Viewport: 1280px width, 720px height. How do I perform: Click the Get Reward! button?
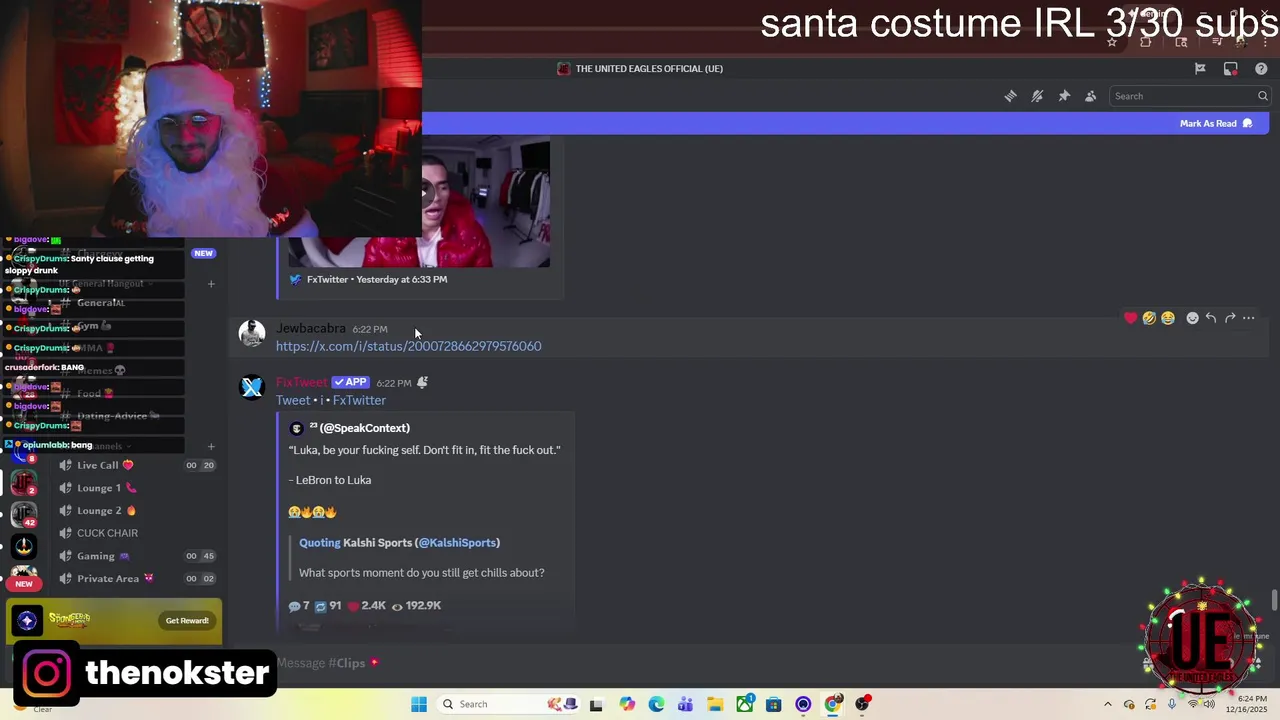[187, 621]
